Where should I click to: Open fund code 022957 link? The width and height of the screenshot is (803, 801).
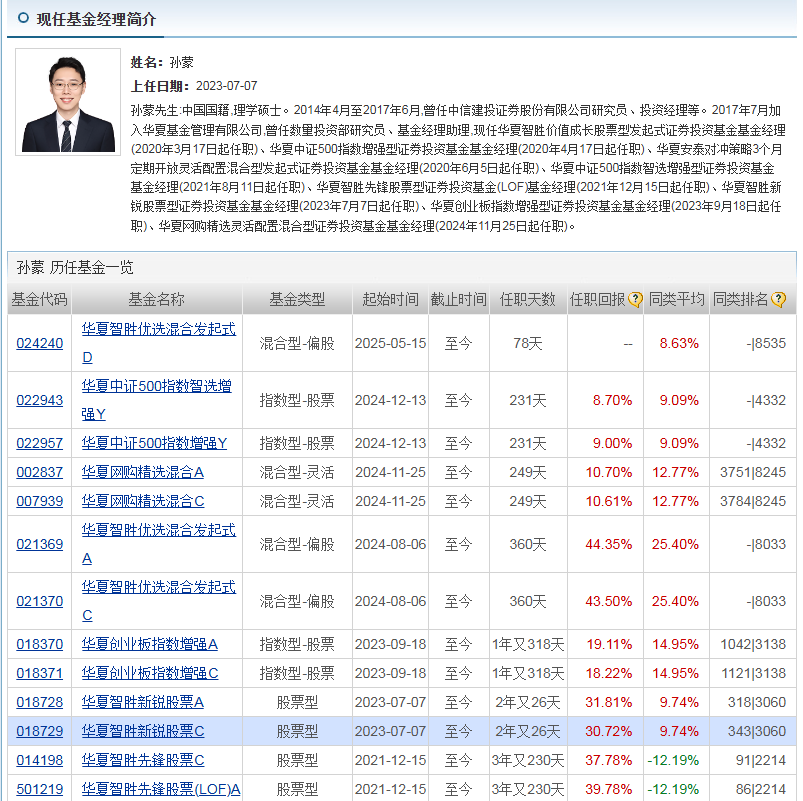(x=39, y=443)
